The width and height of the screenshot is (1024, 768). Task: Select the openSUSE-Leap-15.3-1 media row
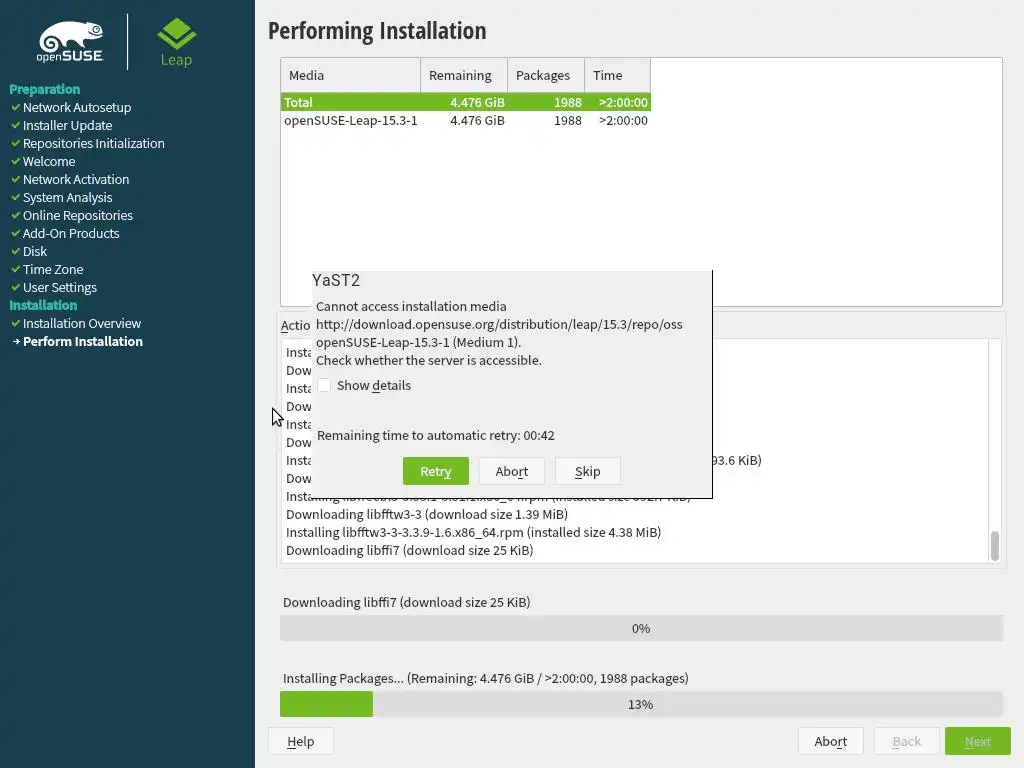[x=466, y=120]
